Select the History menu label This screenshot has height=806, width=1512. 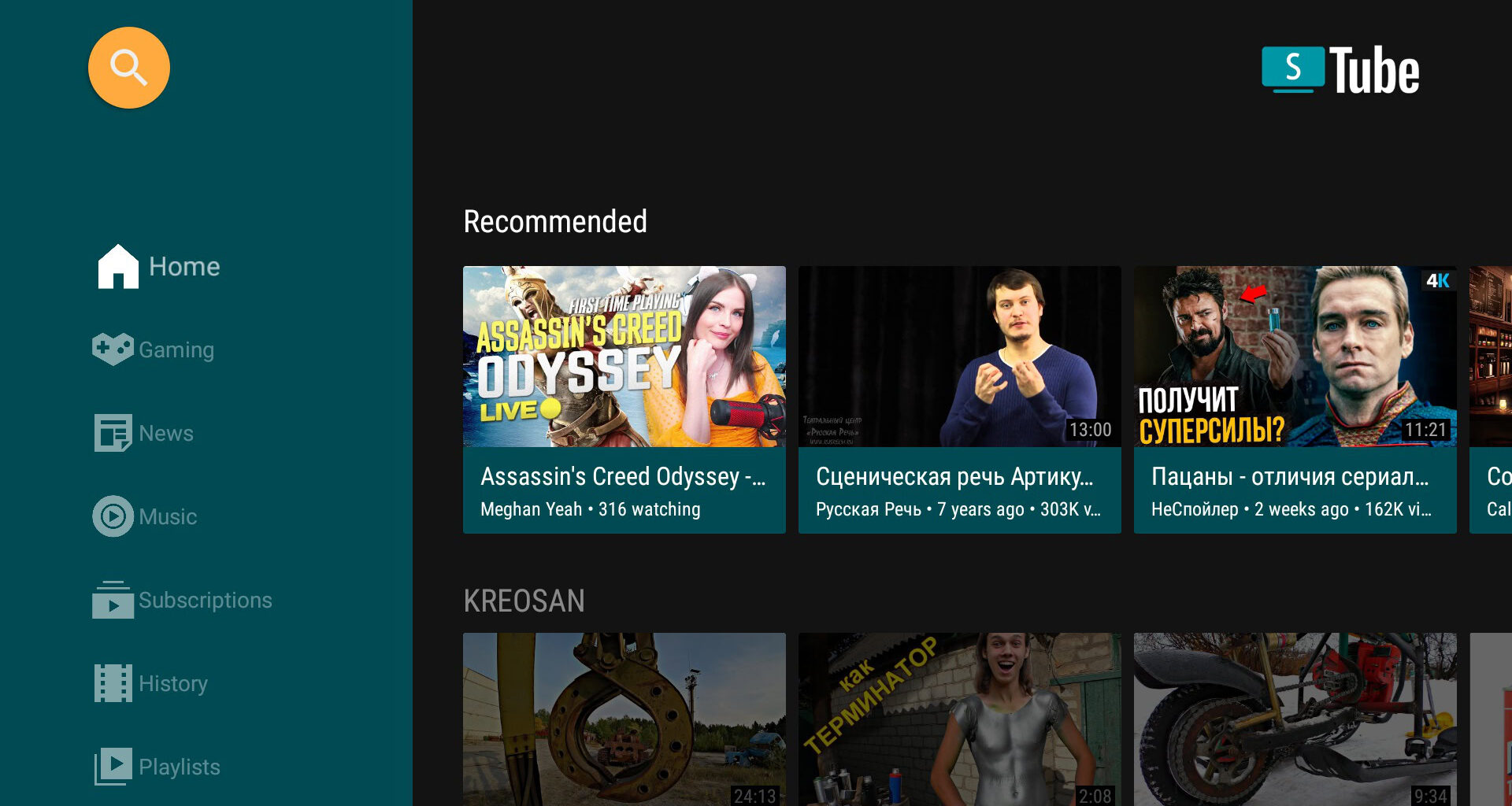pos(173,683)
